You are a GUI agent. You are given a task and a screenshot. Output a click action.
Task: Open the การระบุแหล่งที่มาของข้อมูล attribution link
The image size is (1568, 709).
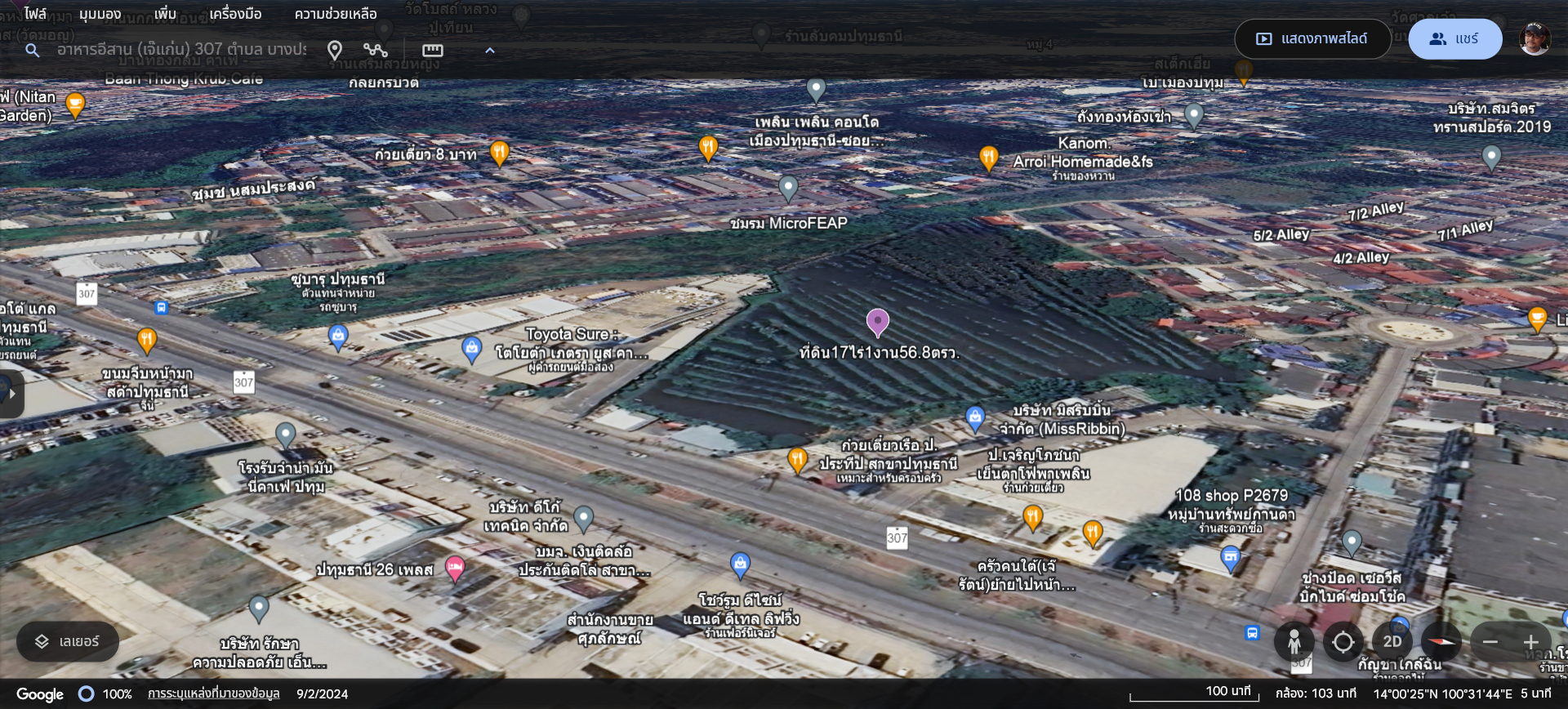(x=213, y=693)
